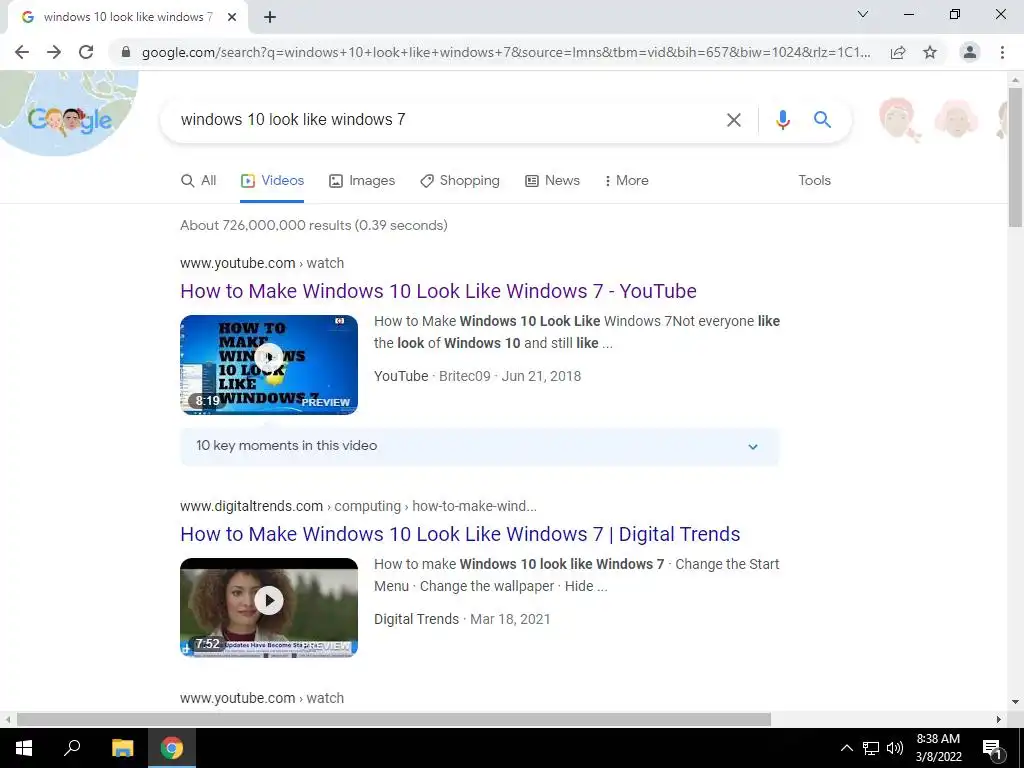This screenshot has height=768, width=1024.
Task: Click the vertical scrollbar down arrow
Action: click(x=1015, y=702)
